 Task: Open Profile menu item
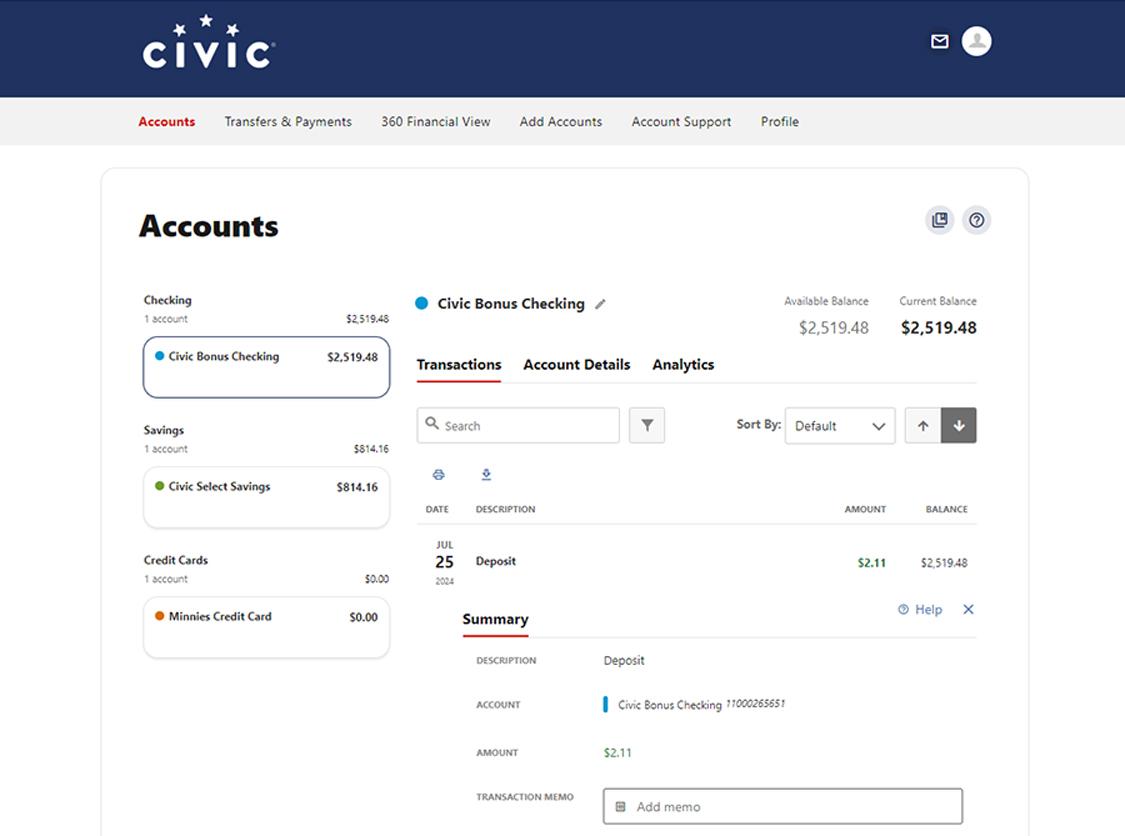point(779,121)
